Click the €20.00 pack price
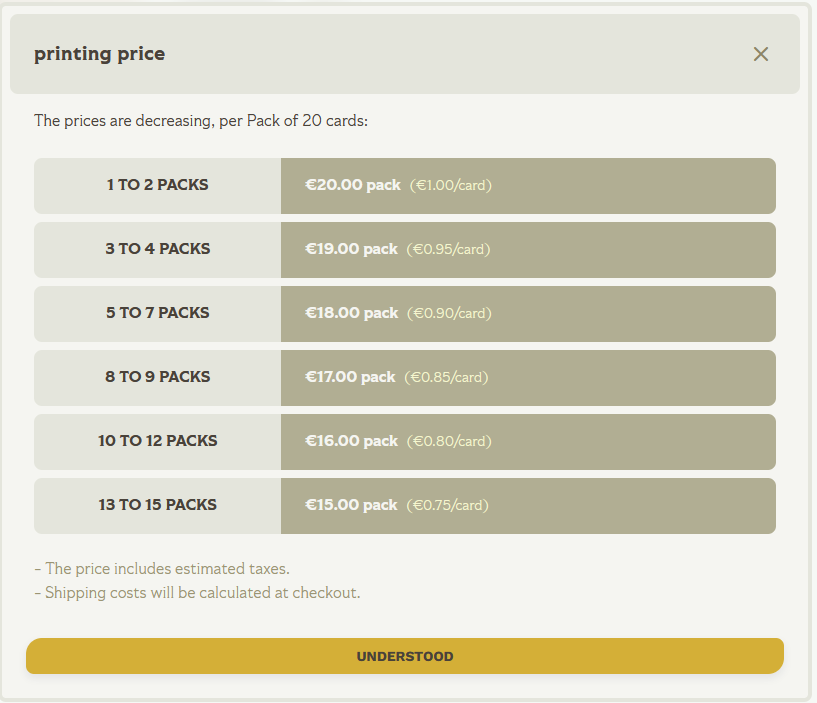The width and height of the screenshot is (817, 703). coord(352,185)
